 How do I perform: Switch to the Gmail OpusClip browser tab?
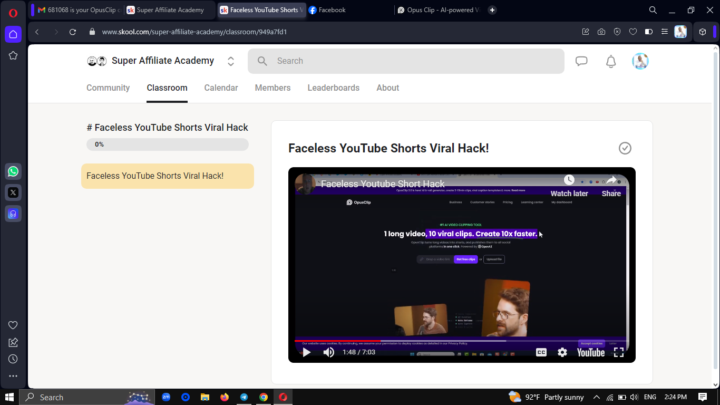(x=78, y=10)
